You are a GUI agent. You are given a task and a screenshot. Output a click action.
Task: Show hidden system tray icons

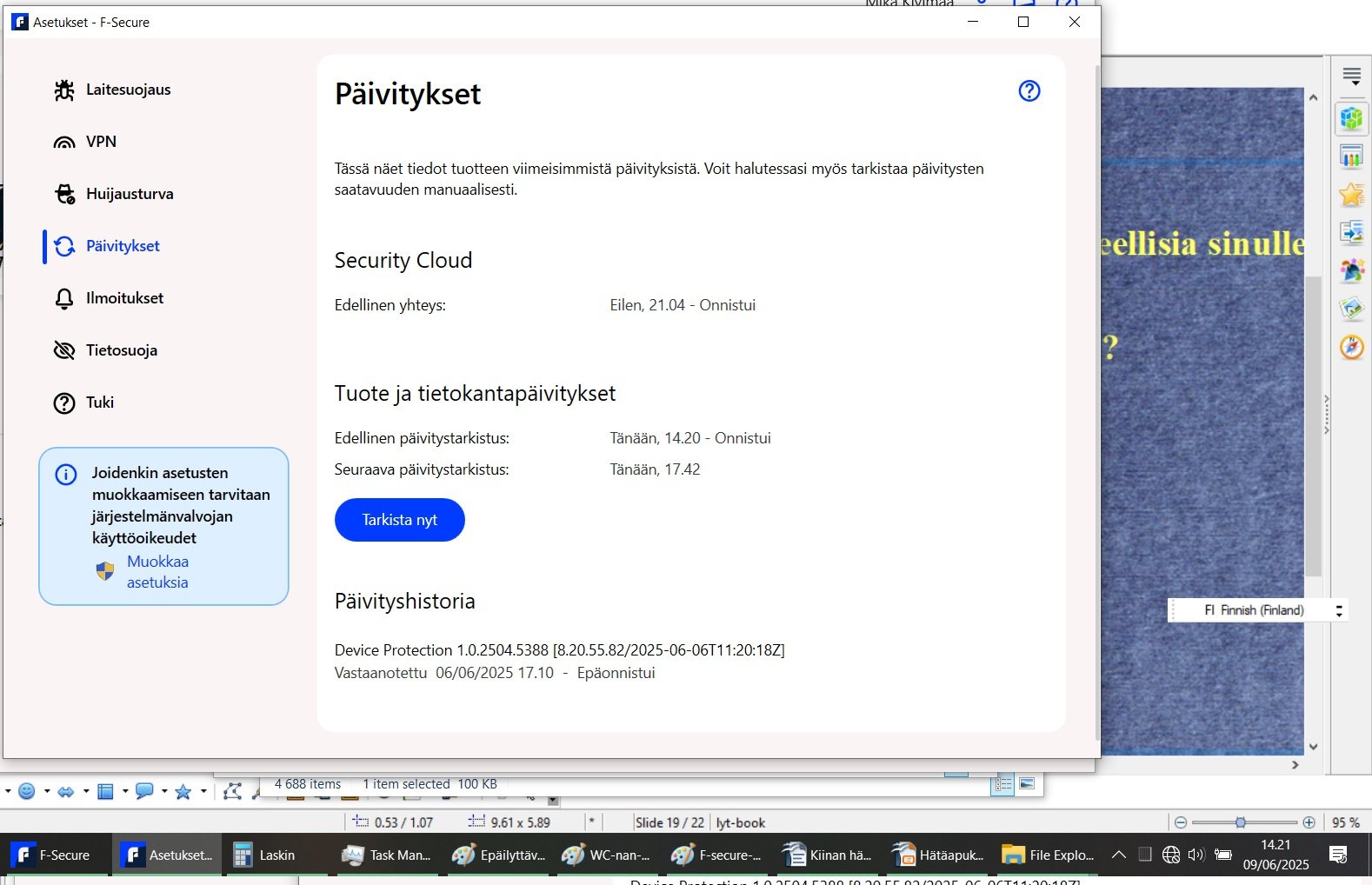[x=1119, y=855]
